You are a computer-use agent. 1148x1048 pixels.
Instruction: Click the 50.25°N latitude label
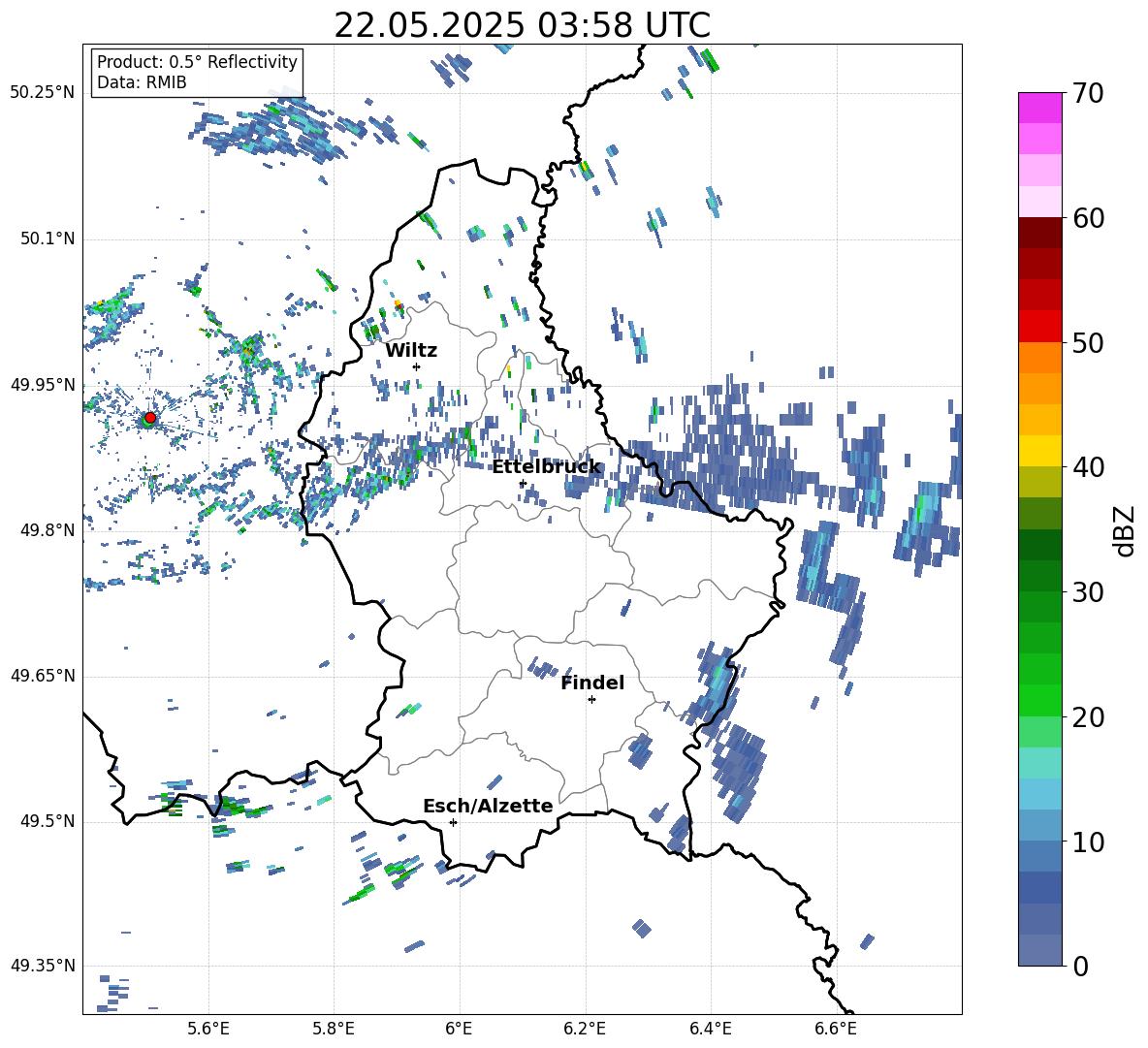tap(43, 93)
